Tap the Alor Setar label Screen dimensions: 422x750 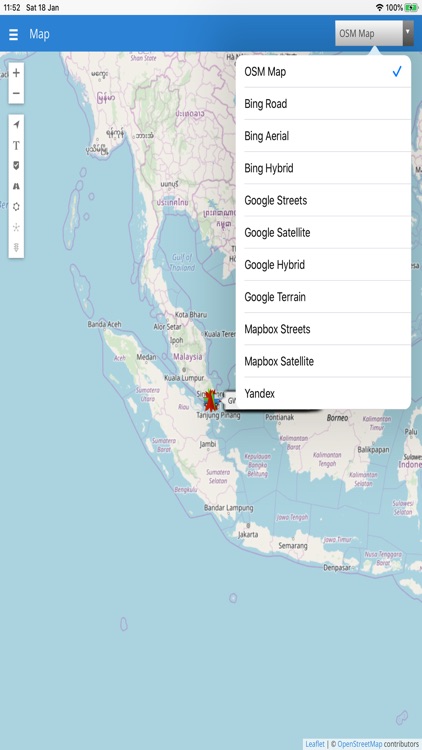[167, 327]
